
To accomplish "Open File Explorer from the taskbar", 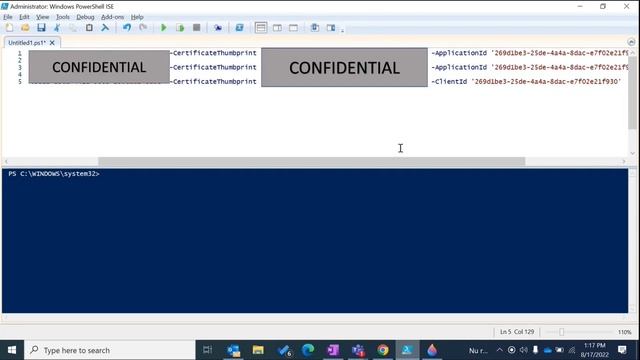I will [x=258, y=350].
